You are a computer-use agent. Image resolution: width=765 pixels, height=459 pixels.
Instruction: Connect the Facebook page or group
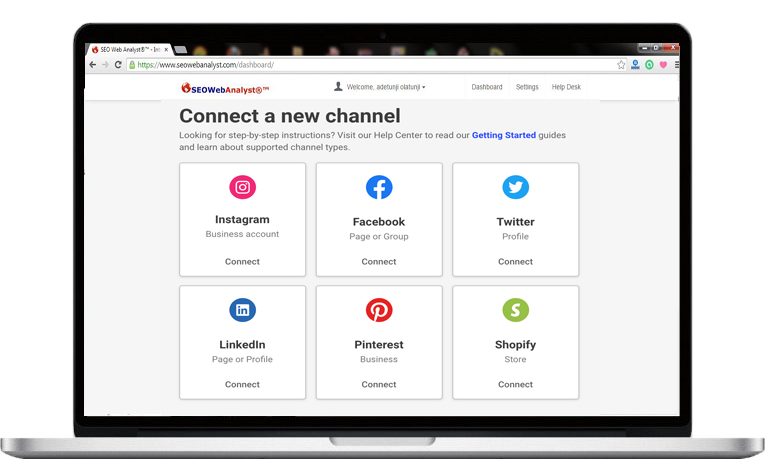click(379, 261)
